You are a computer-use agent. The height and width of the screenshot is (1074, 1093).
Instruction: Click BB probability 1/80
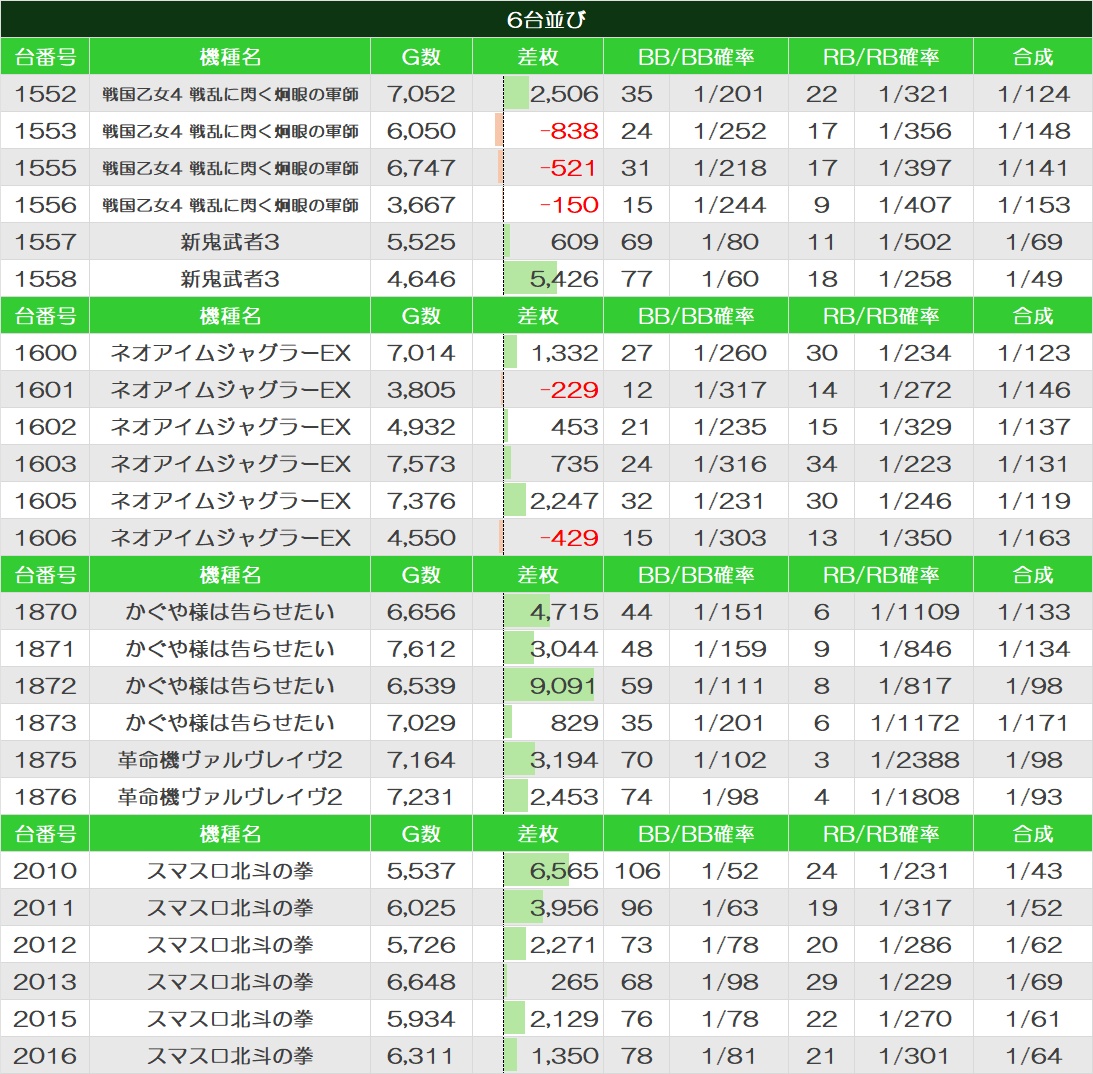[730, 242]
